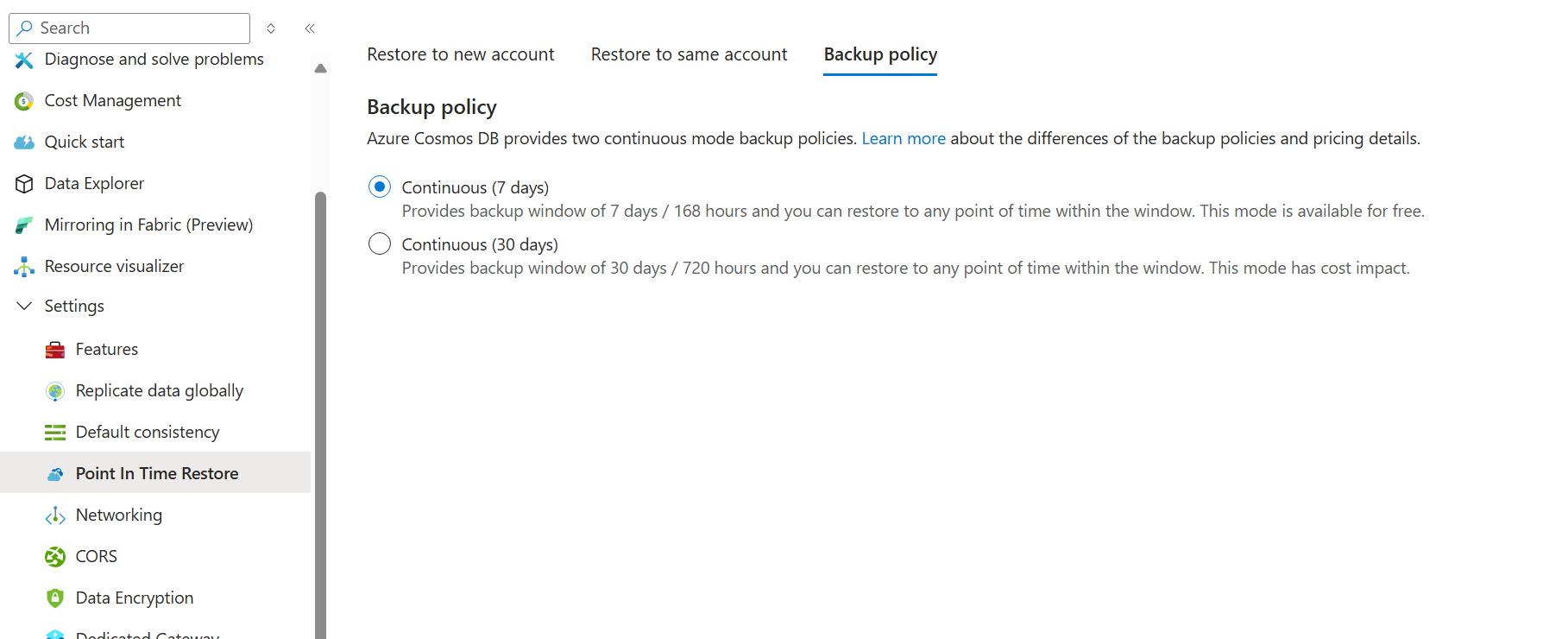Open the Data Explorer icon
1568x639 pixels.
click(x=23, y=183)
